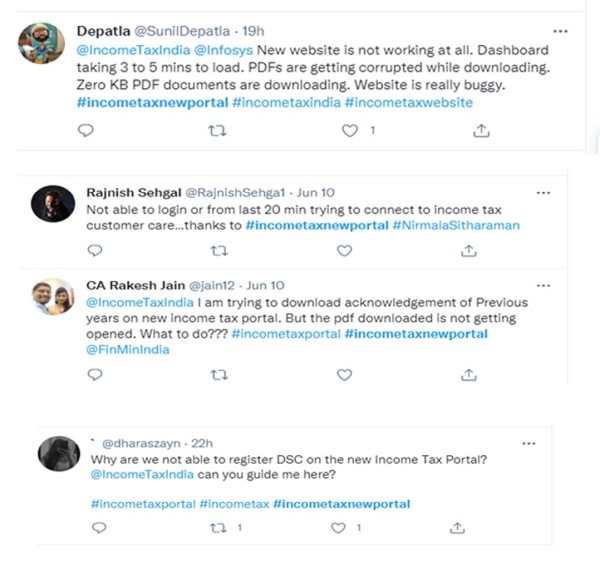Like Depatla's tweet about buggy website

pos(350,130)
